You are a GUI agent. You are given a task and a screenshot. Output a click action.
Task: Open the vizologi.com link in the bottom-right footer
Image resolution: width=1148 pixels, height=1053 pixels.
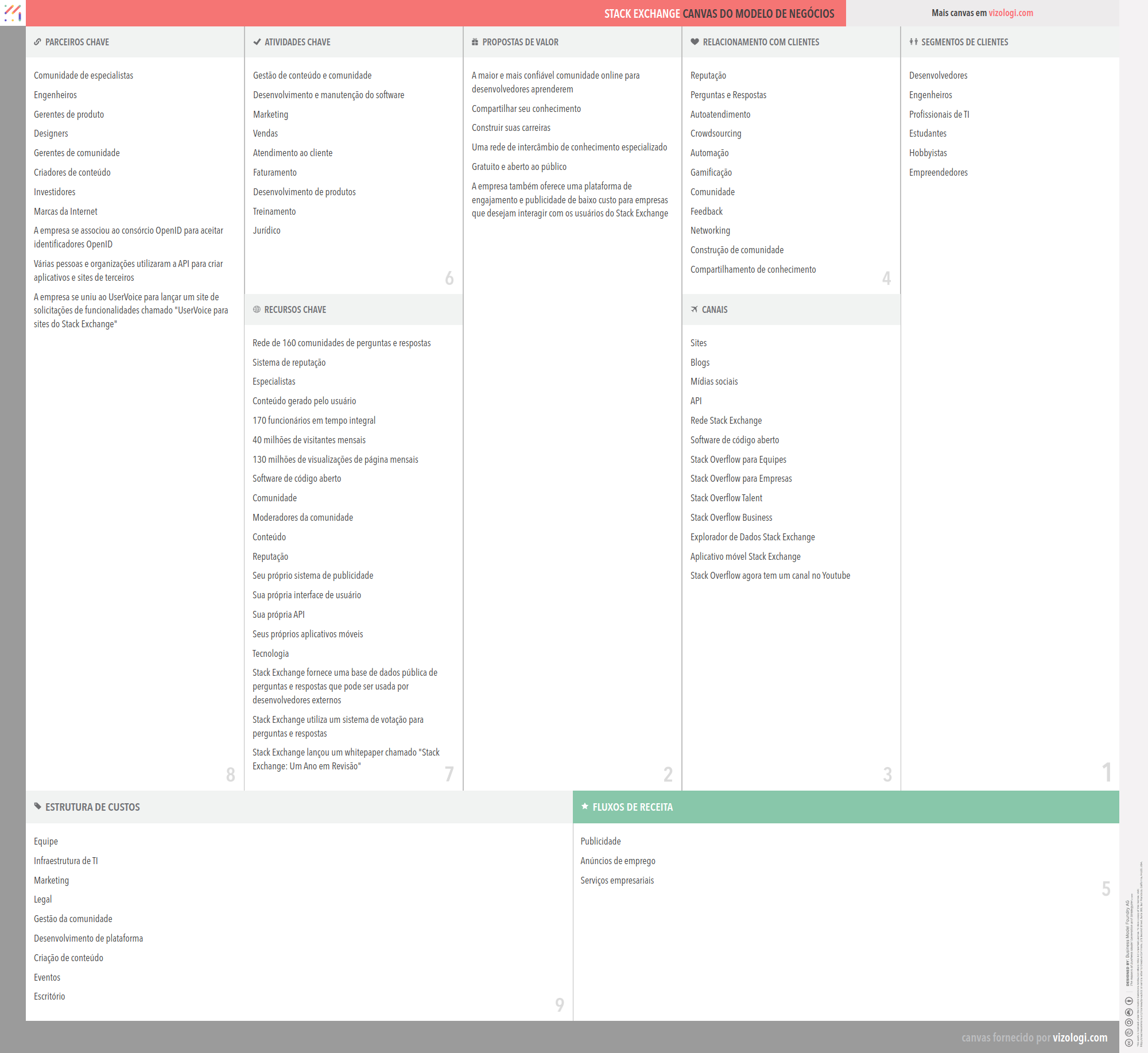[x=1081, y=1037]
